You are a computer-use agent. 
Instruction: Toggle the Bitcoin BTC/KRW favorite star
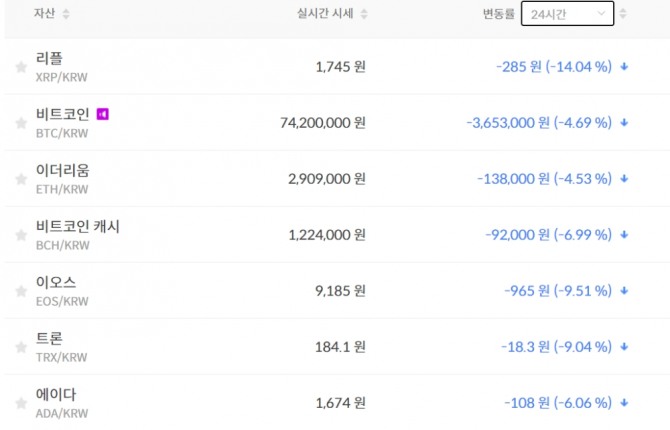(21, 123)
